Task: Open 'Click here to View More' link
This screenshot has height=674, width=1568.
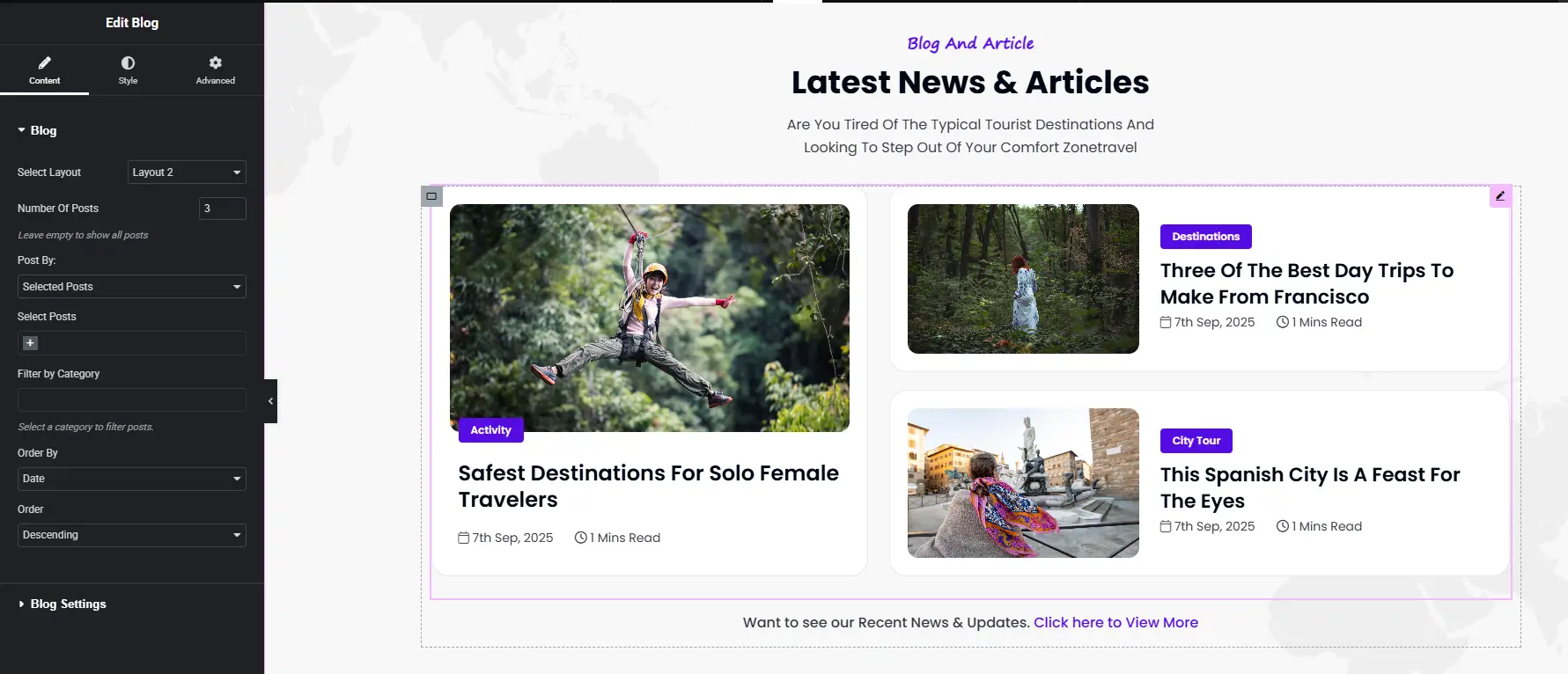Action: pos(1115,622)
